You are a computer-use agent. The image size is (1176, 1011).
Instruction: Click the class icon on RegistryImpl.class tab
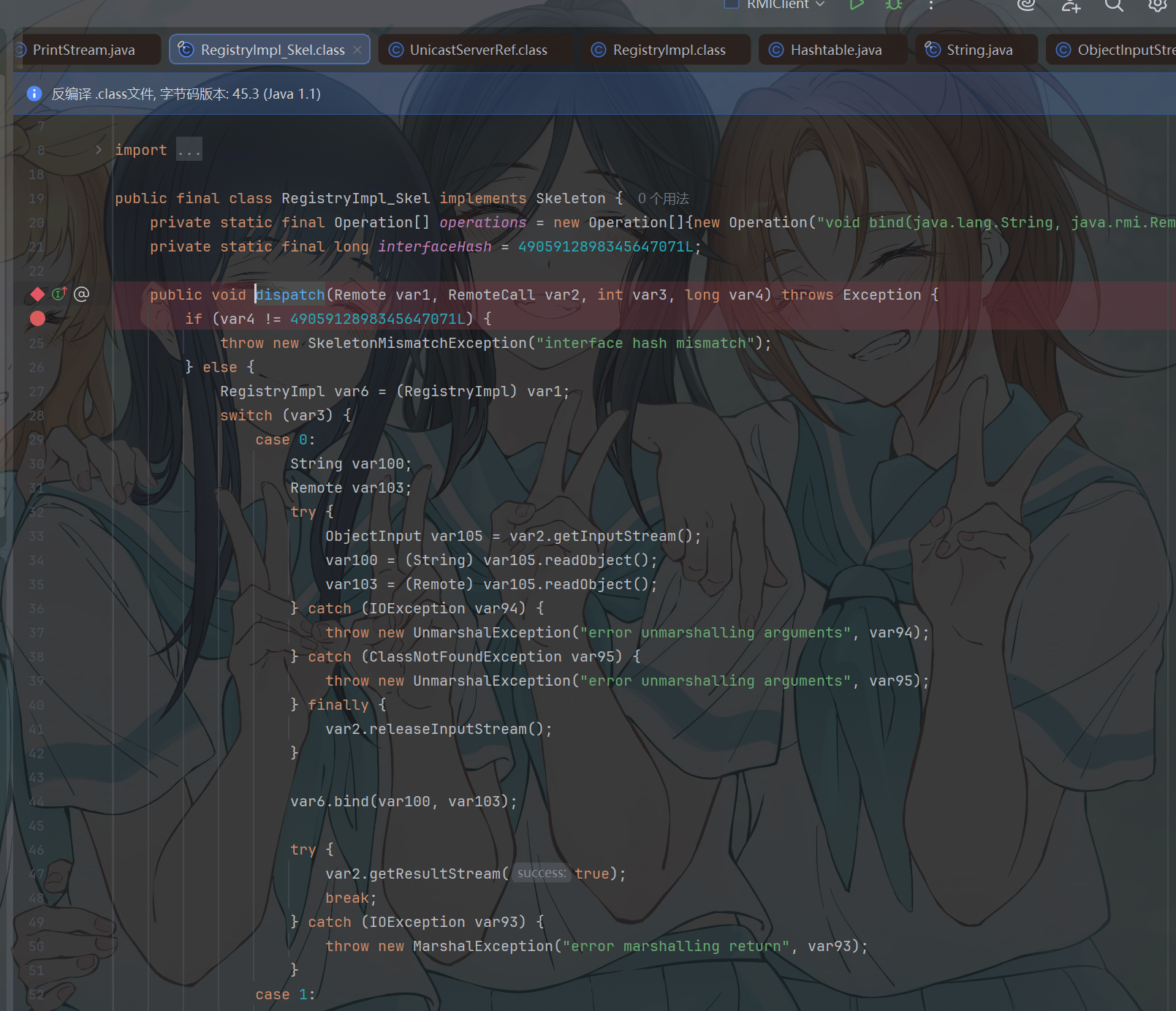tap(599, 50)
